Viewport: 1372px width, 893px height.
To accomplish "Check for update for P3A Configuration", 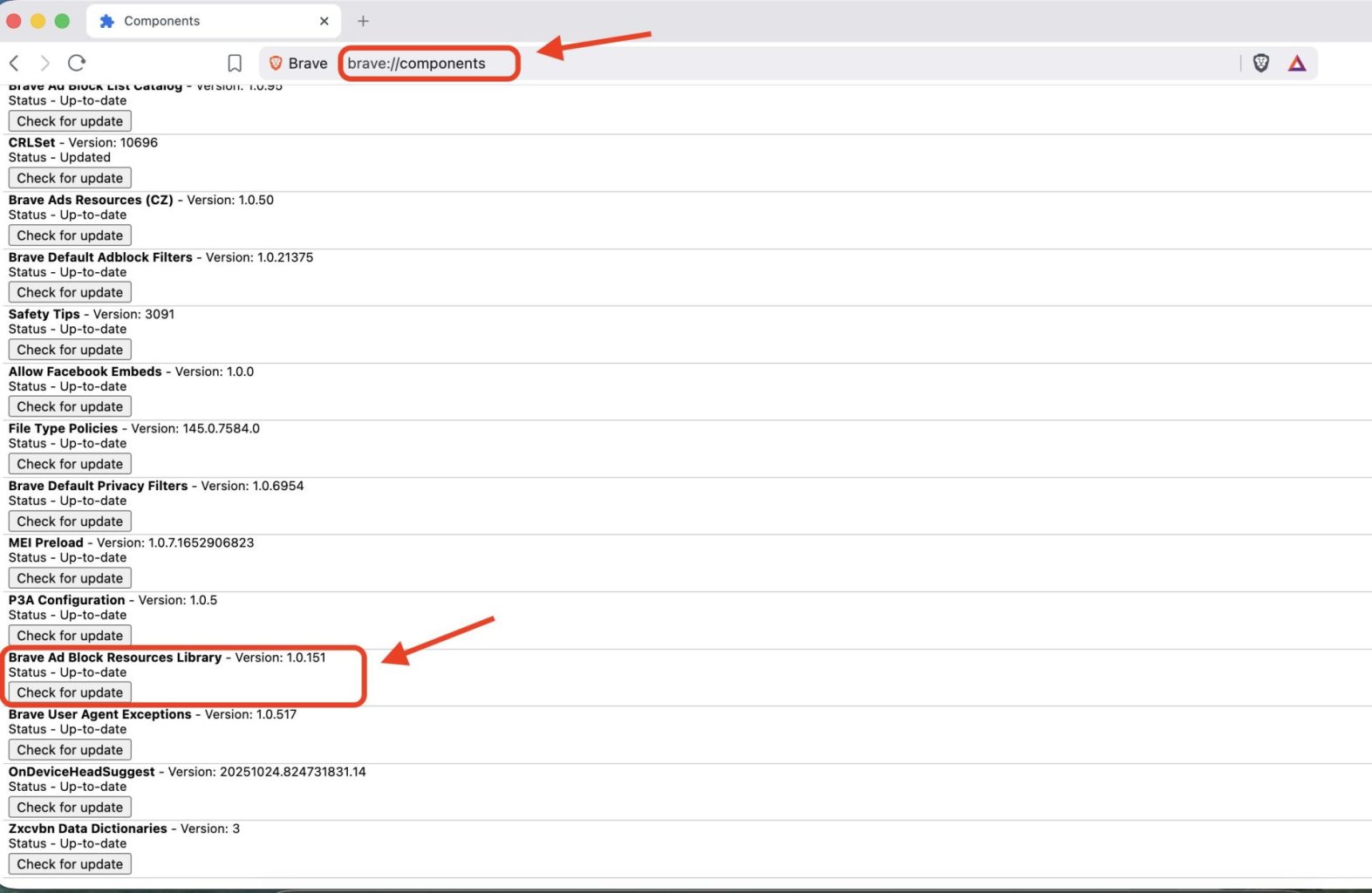I will (x=70, y=636).
